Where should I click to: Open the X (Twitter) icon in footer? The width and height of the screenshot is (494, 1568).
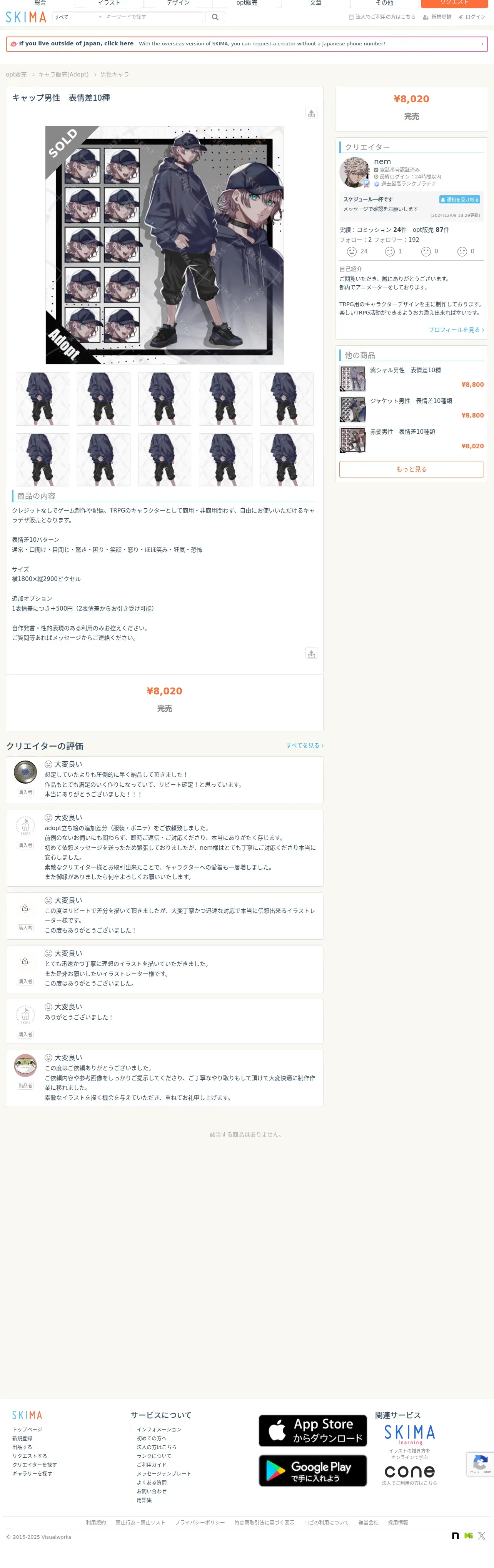(x=481, y=1536)
